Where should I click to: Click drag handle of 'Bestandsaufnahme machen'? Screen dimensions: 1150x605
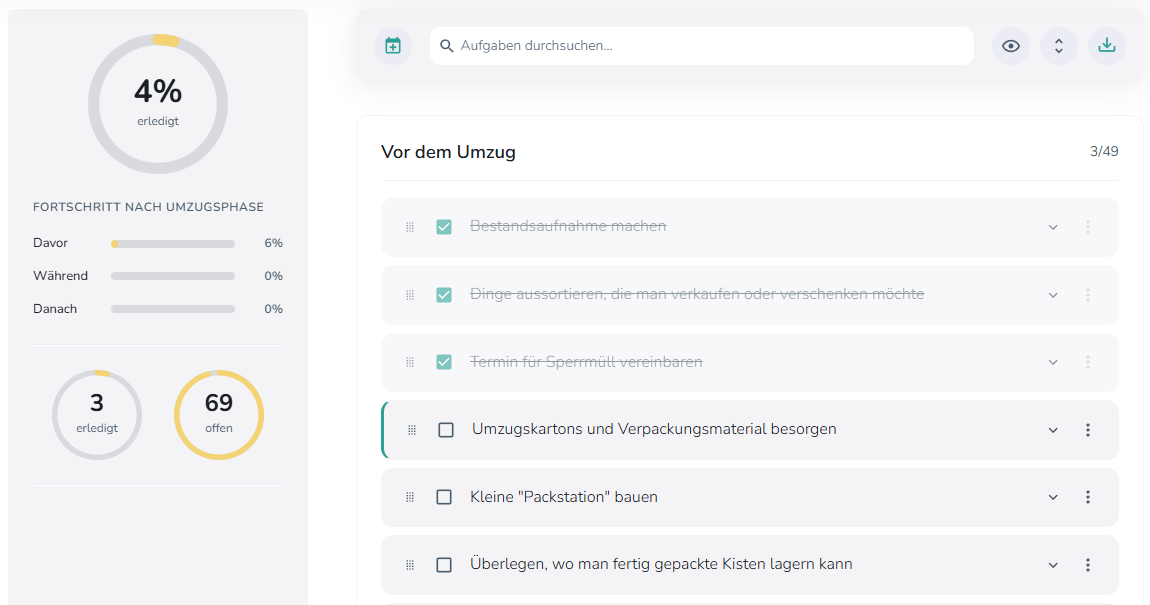410,227
